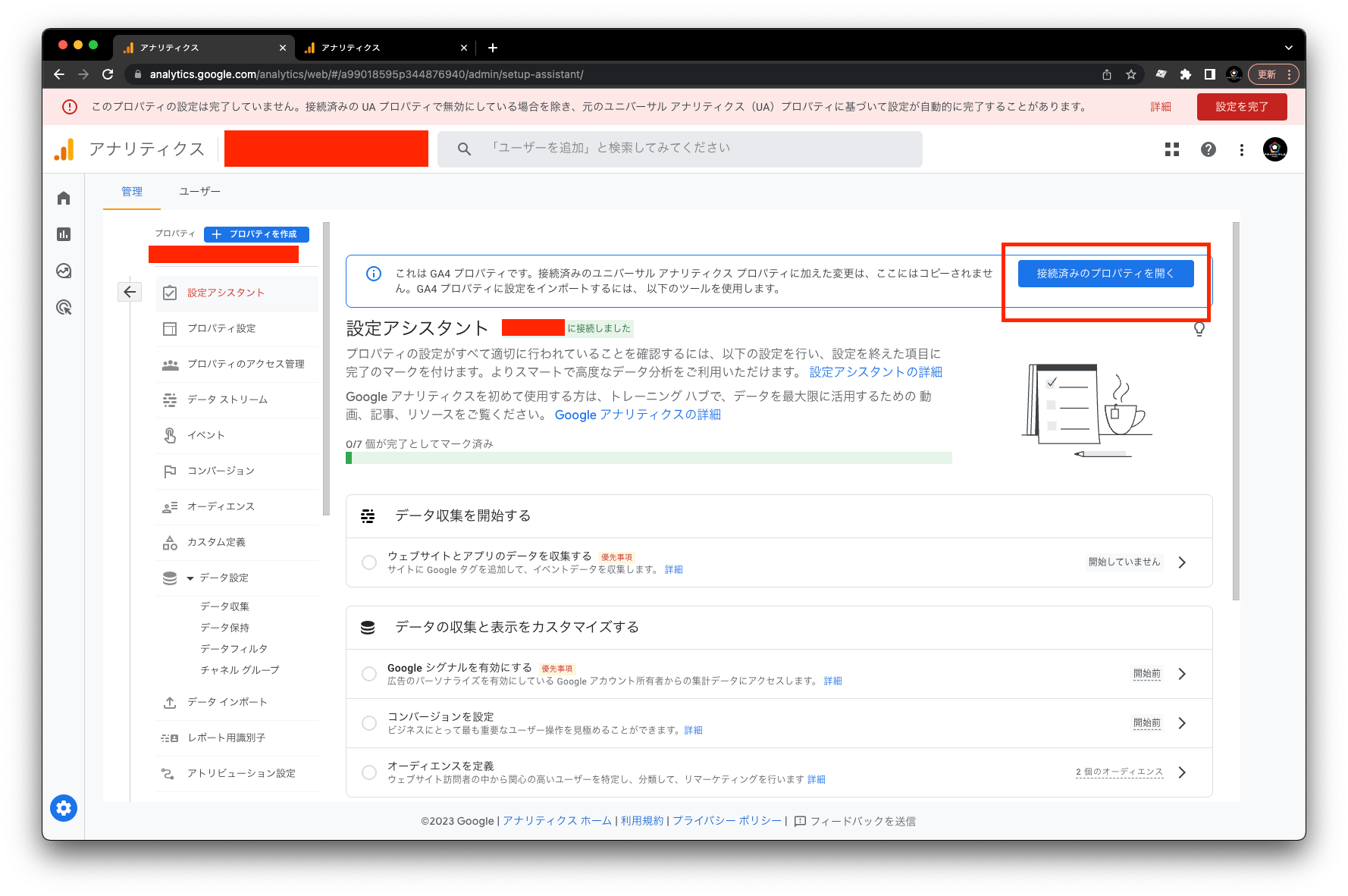Open the Home icon in left sidebar
Viewport: 1348px width, 896px height.
[x=64, y=199]
